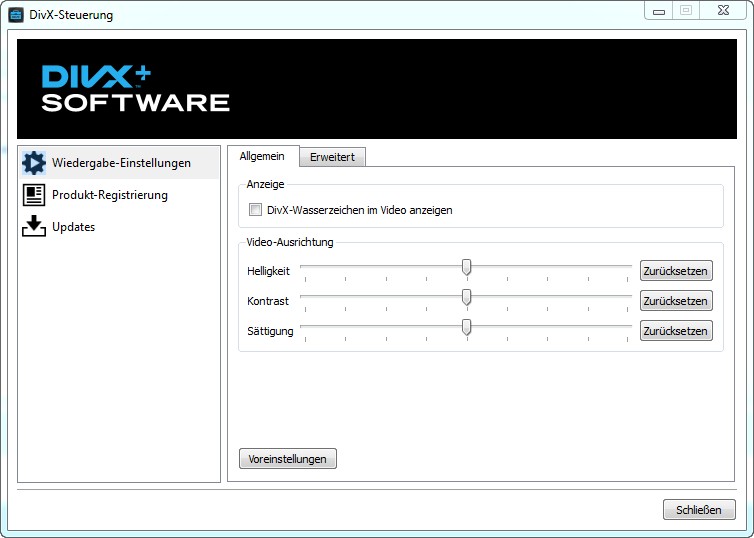The width and height of the screenshot is (754, 538).
Task: Click the DivX-Steuerung title bar app icon
Action: point(15,15)
